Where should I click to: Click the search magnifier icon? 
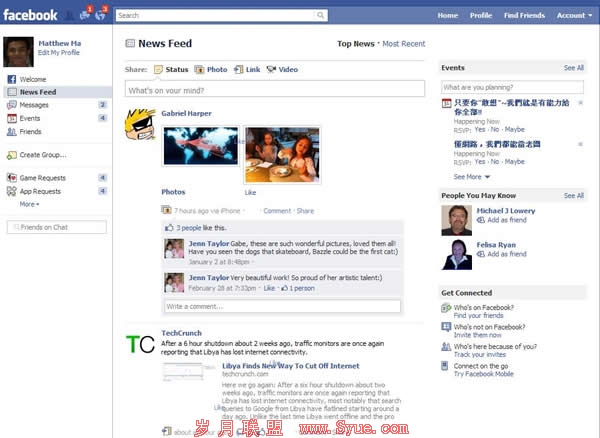320,15
